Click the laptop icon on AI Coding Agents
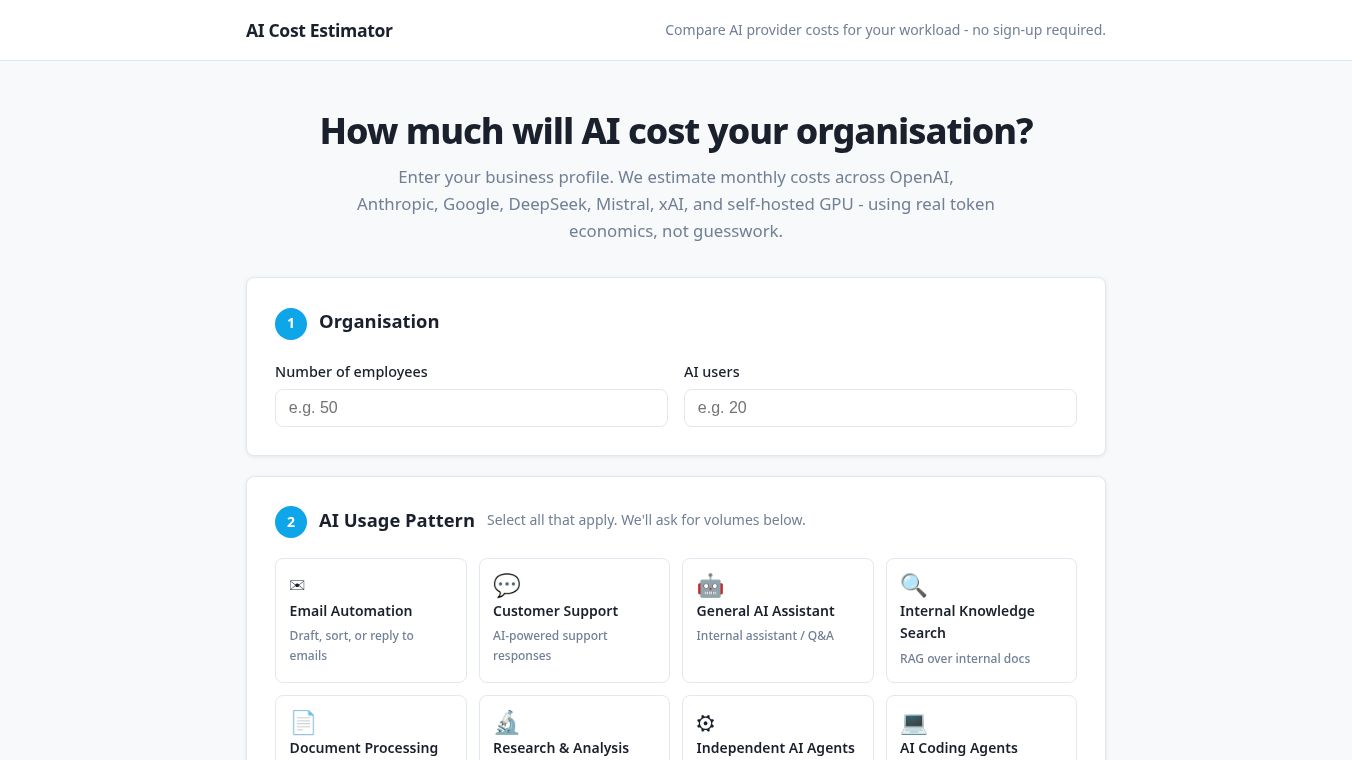The image size is (1352, 760). click(x=913, y=722)
